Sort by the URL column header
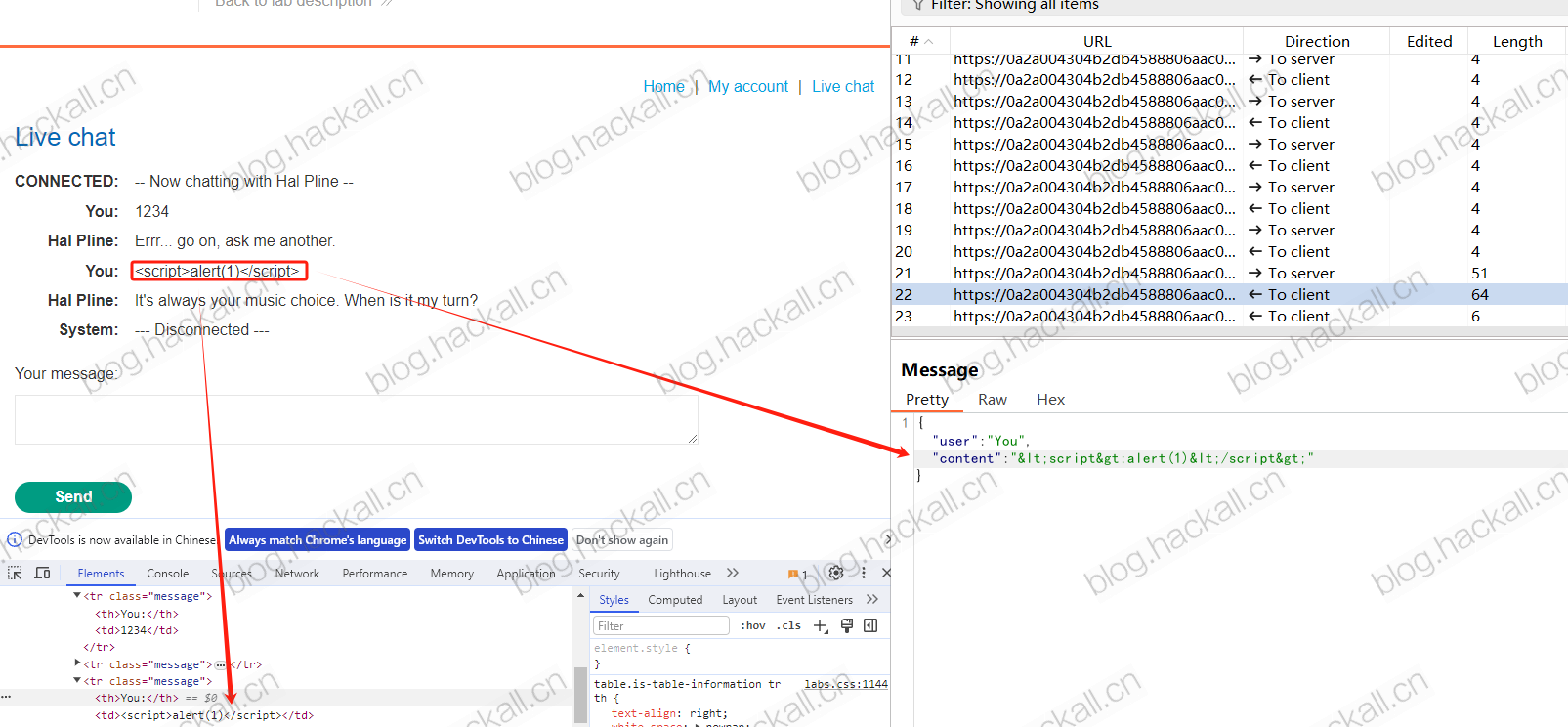The height and width of the screenshot is (727, 1568). tap(1097, 41)
